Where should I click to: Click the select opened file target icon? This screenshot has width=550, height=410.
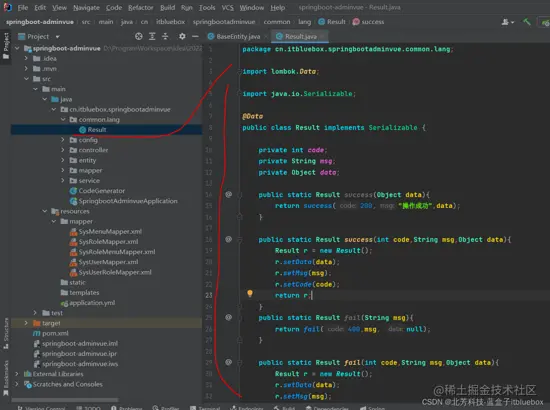[139, 36]
